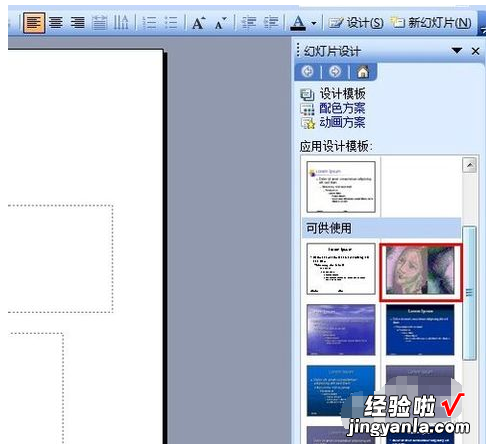Screen dimensions: 486x444
Task: Open 配色方案 color schemes link
Action: (342, 108)
